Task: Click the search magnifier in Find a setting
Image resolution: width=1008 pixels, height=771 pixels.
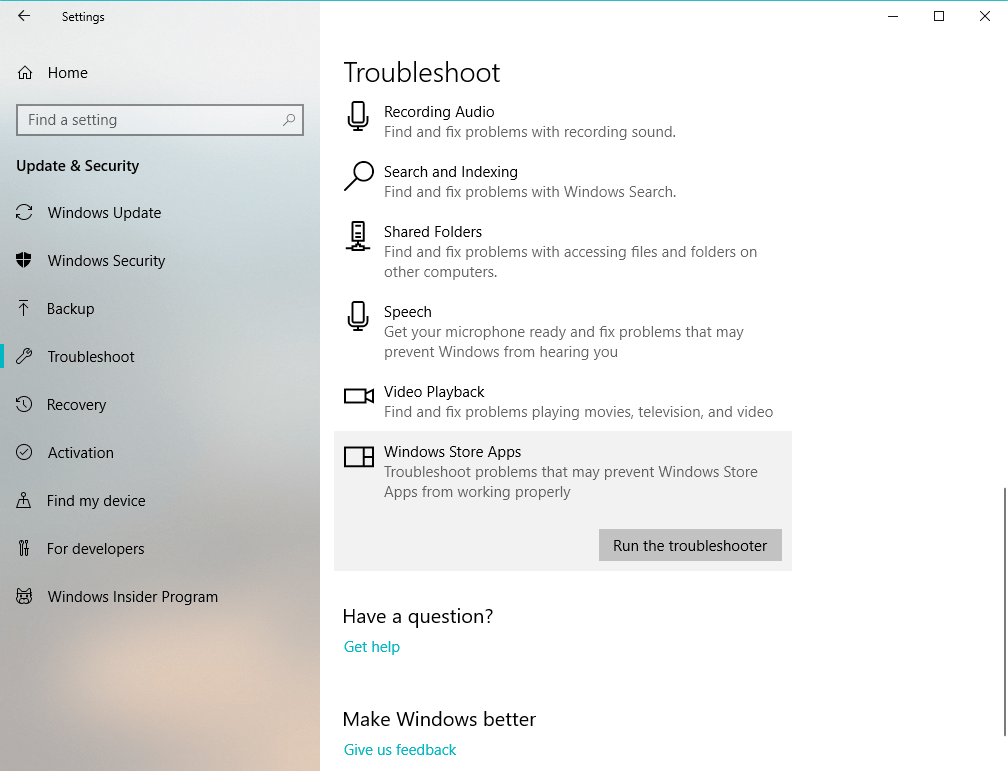Action: [289, 120]
